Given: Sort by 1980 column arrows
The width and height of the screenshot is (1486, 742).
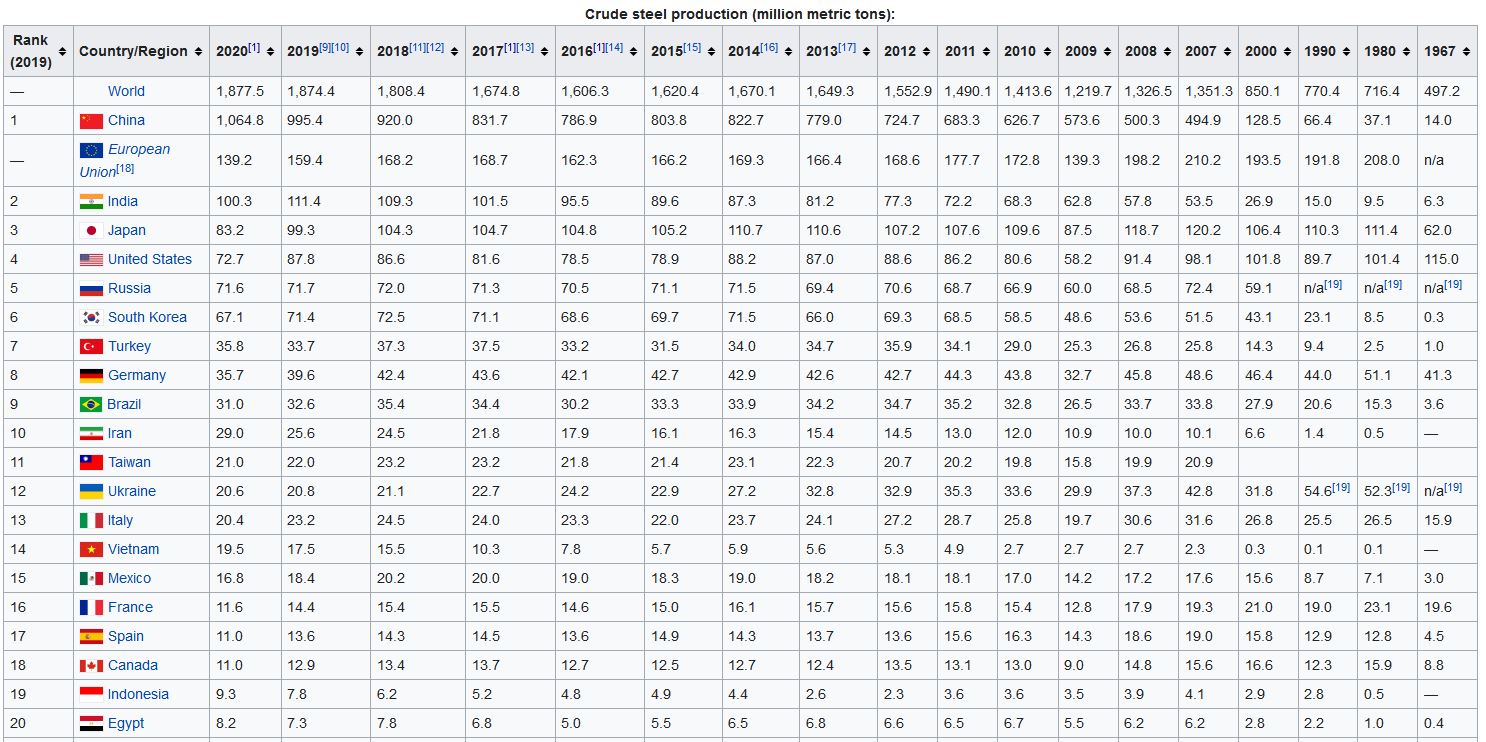Looking at the screenshot, I should [x=1406, y=51].
